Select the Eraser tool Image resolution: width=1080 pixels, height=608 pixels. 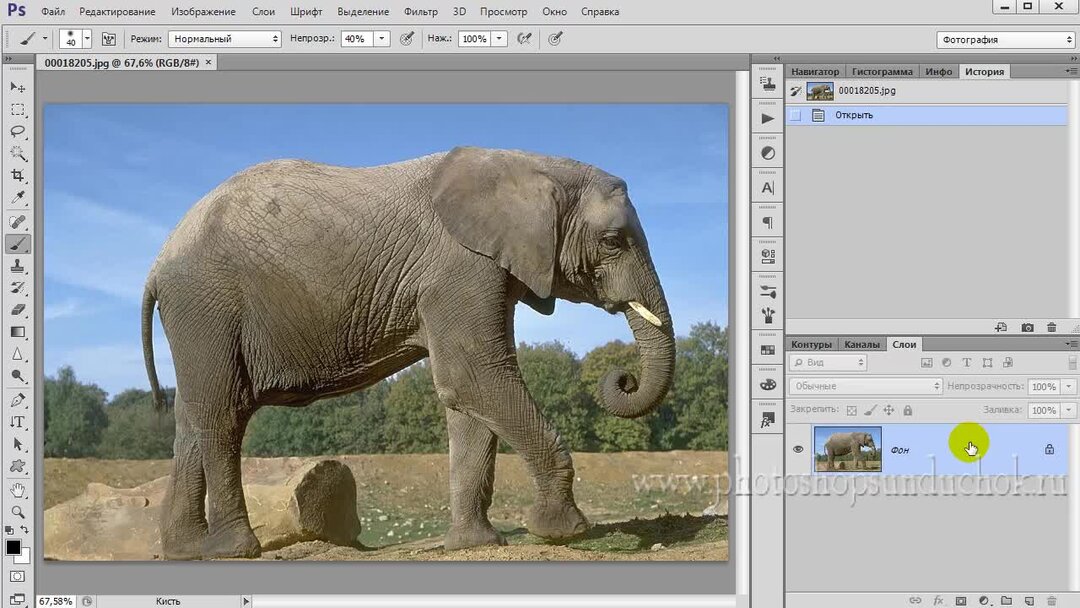(18, 310)
